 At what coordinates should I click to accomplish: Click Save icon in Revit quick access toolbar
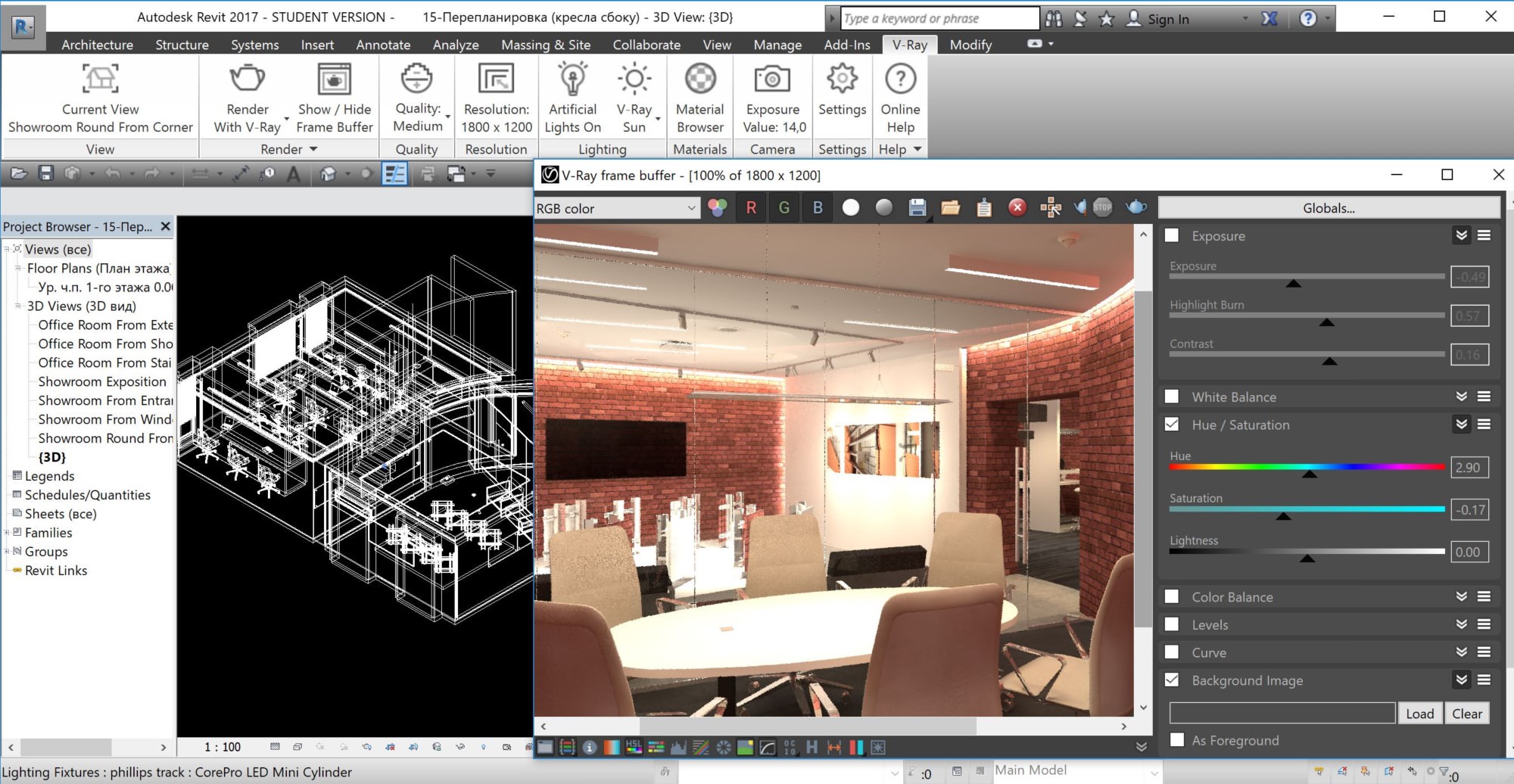46,174
